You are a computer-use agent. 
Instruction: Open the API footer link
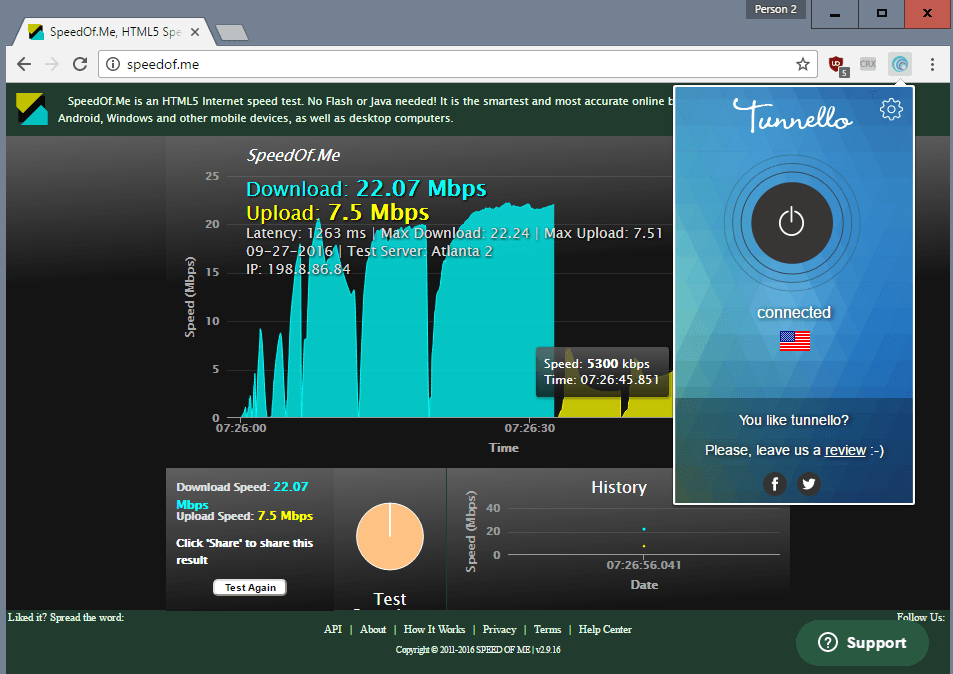click(332, 630)
